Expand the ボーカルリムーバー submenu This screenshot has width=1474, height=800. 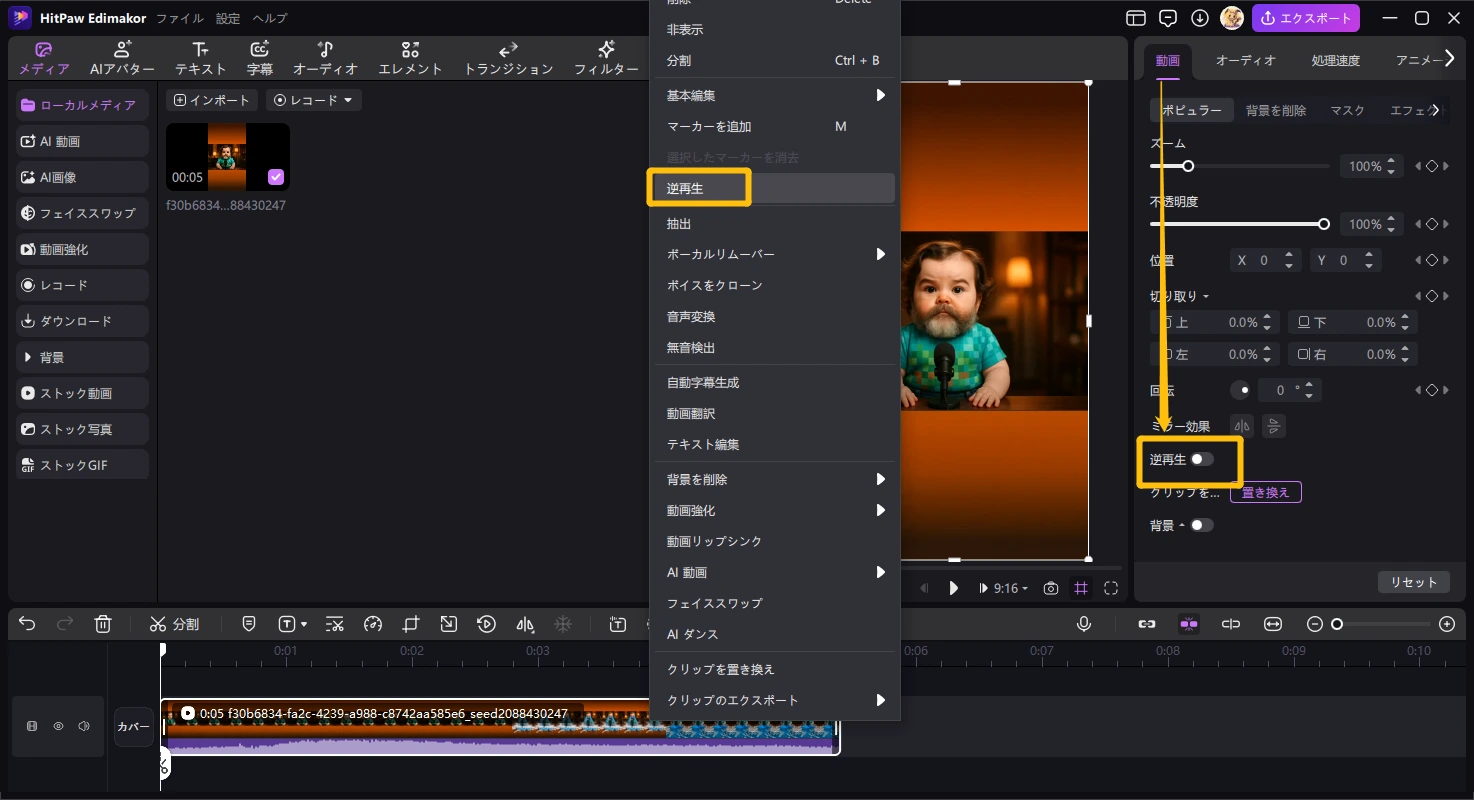pos(775,254)
